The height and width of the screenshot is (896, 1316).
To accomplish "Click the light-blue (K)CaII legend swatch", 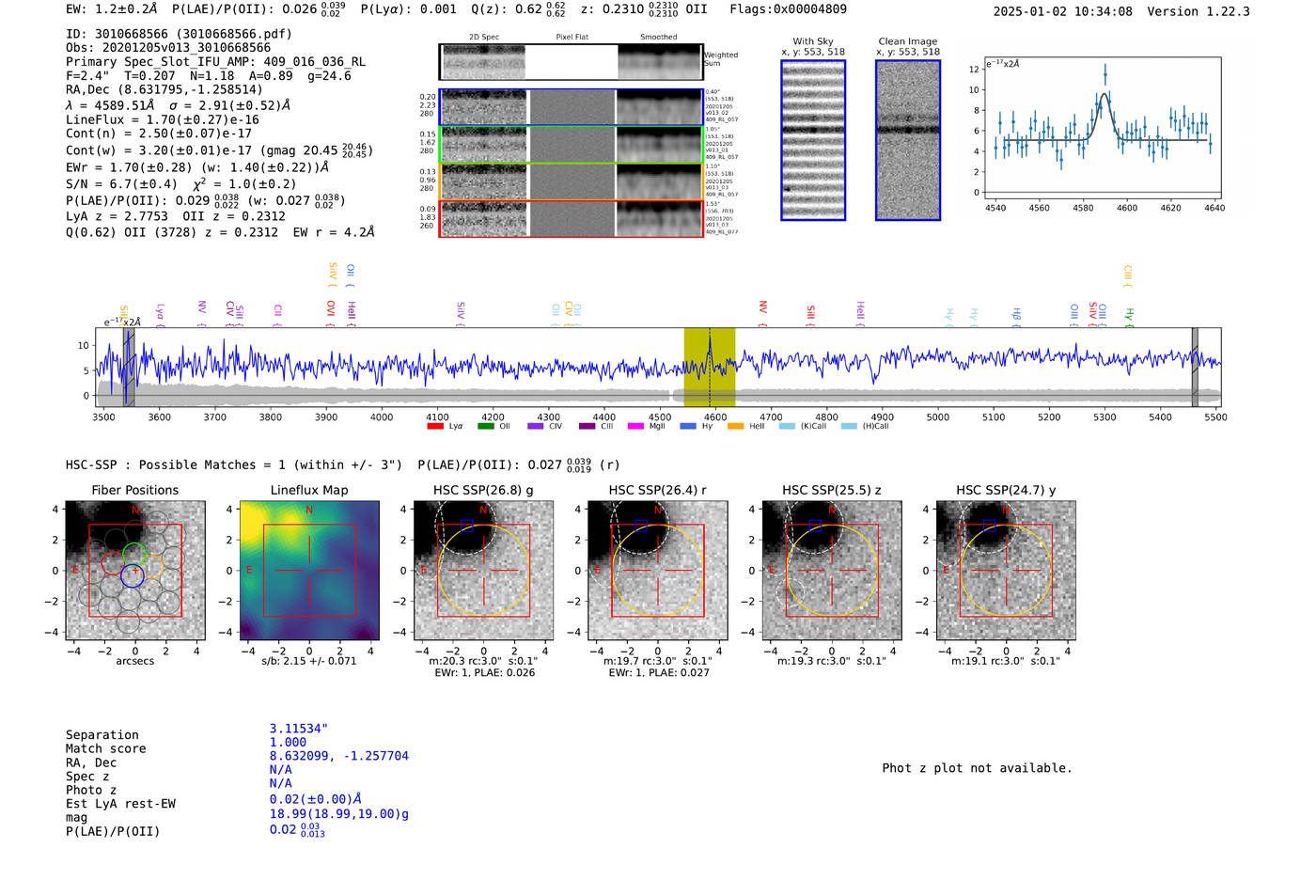I will tap(787, 426).
